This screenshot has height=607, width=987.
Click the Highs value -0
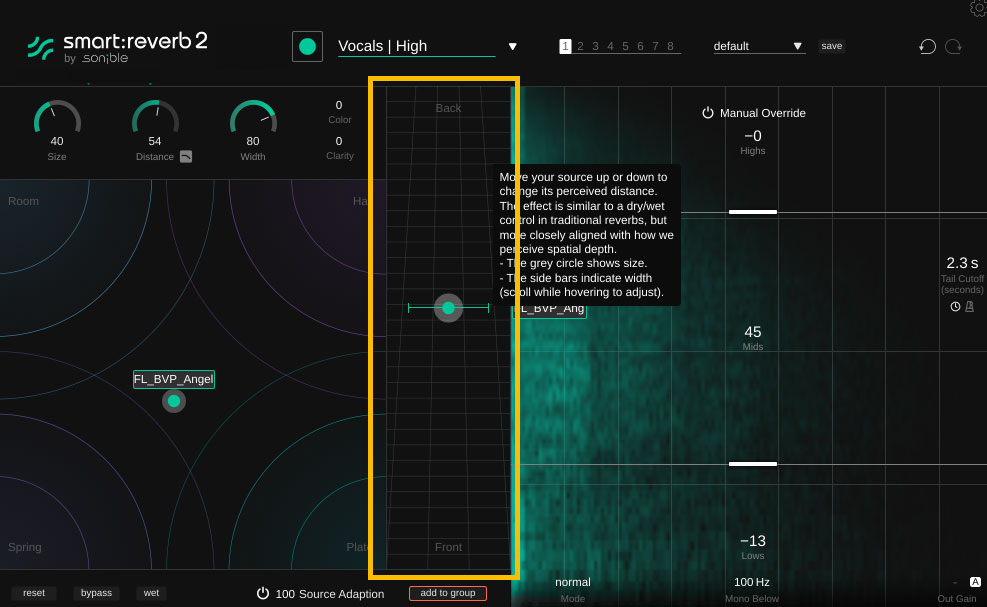pyautogui.click(x=753, y=136)
